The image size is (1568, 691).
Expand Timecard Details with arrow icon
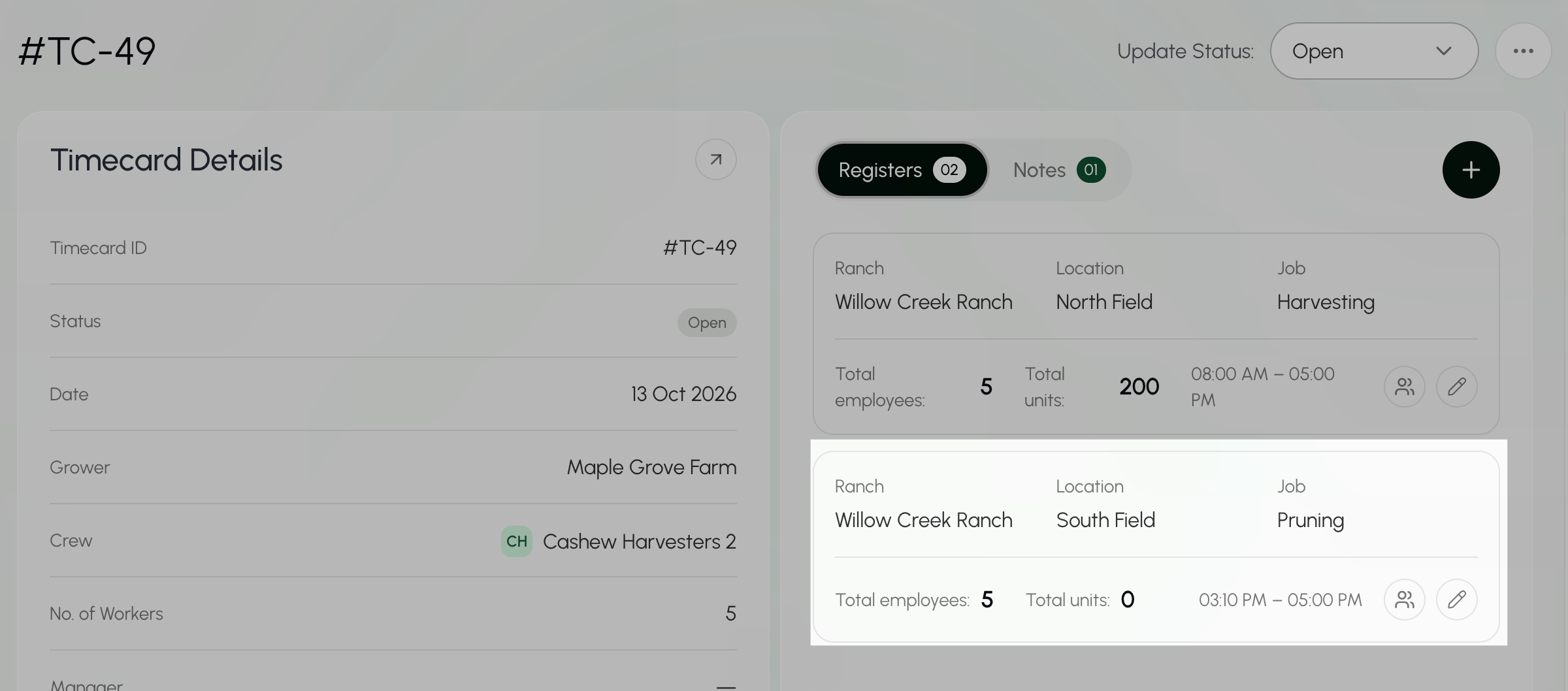[x=716, y=159]
